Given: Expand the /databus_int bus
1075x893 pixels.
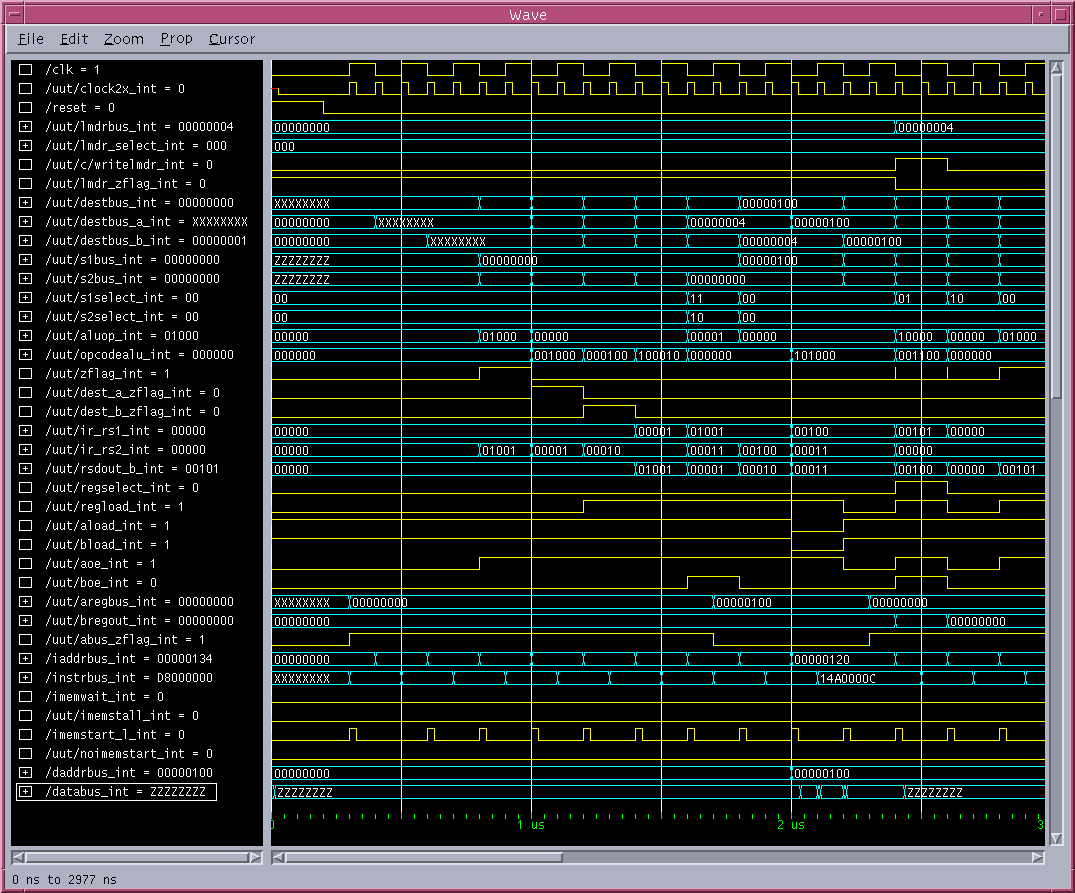Looking at the screenshot, I should (x=25, y=792).
